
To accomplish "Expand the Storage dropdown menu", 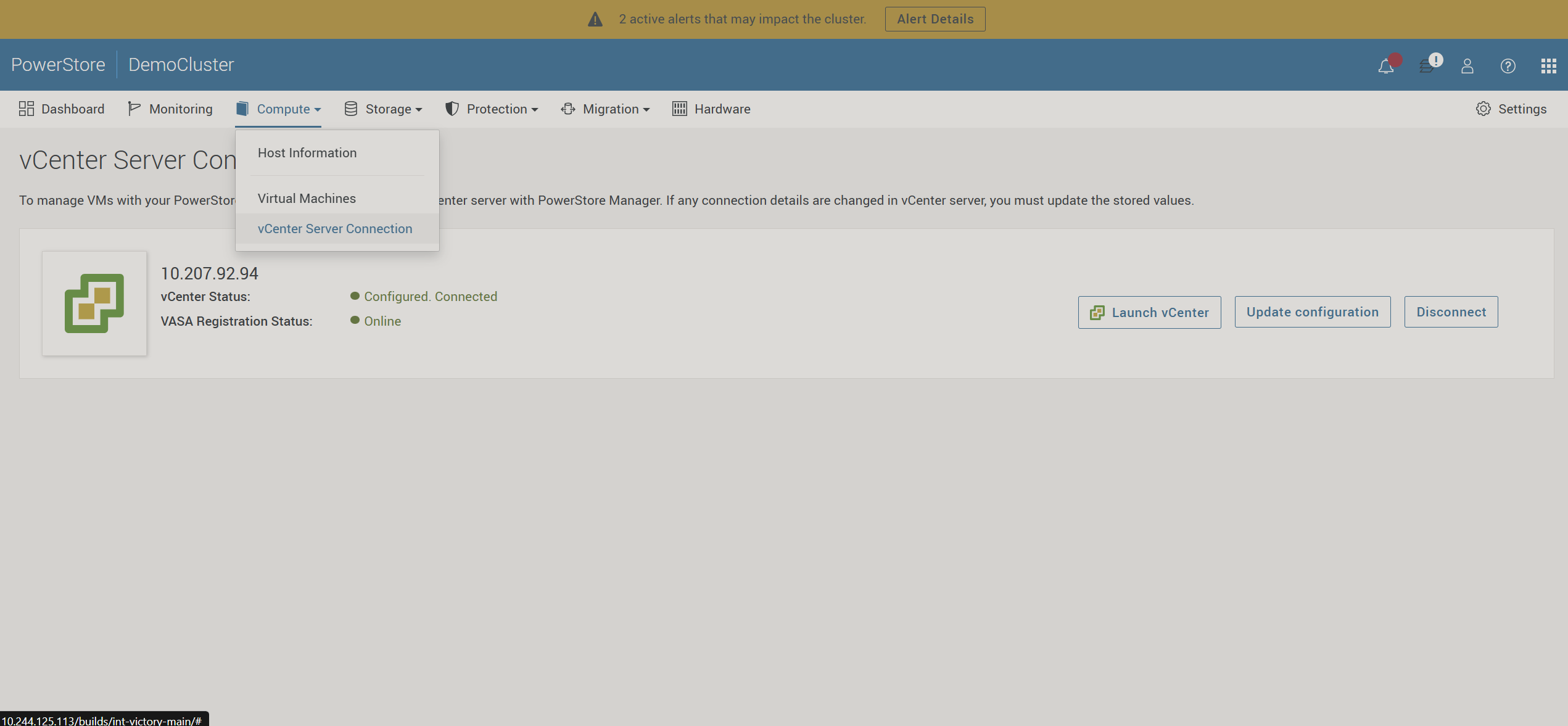I will click(x=382, y=109).
